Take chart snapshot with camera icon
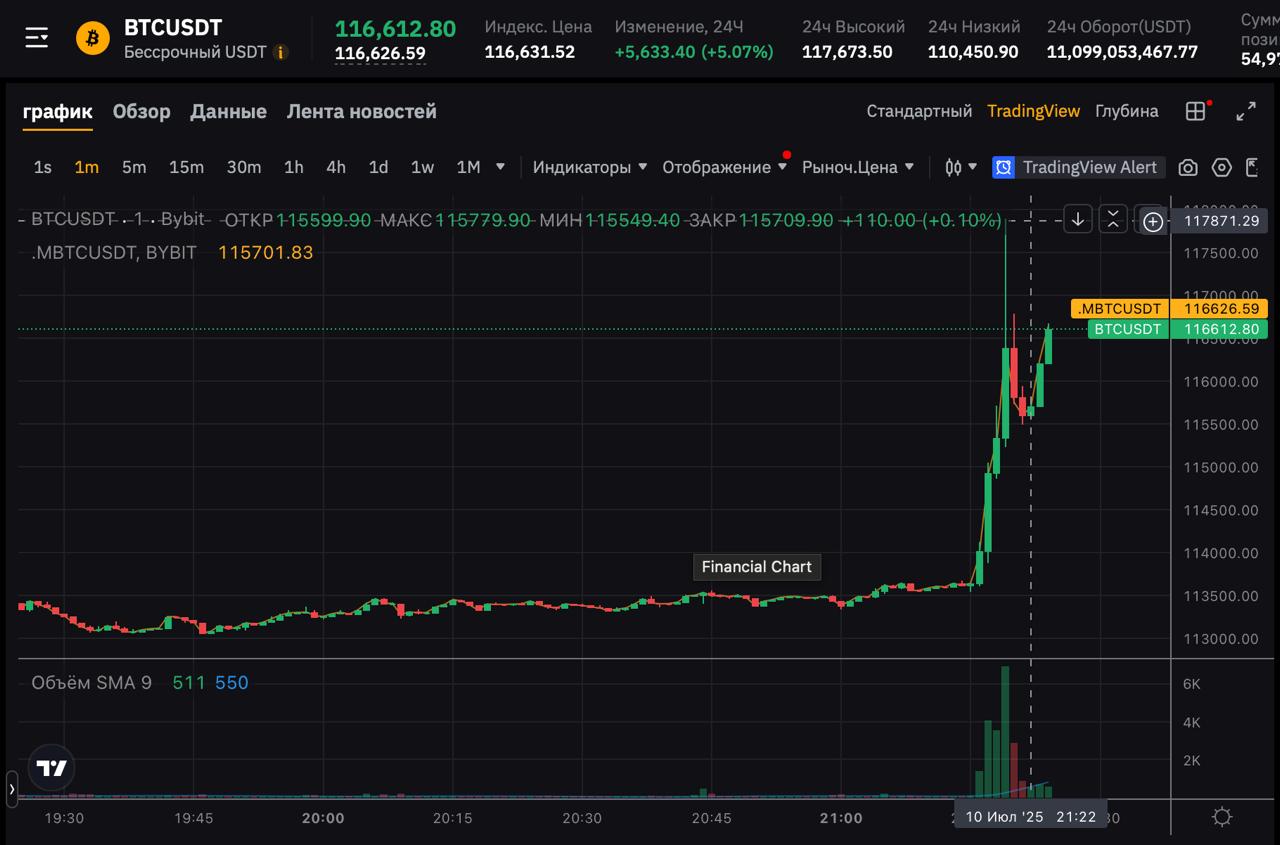 [x=1188, y=167]
